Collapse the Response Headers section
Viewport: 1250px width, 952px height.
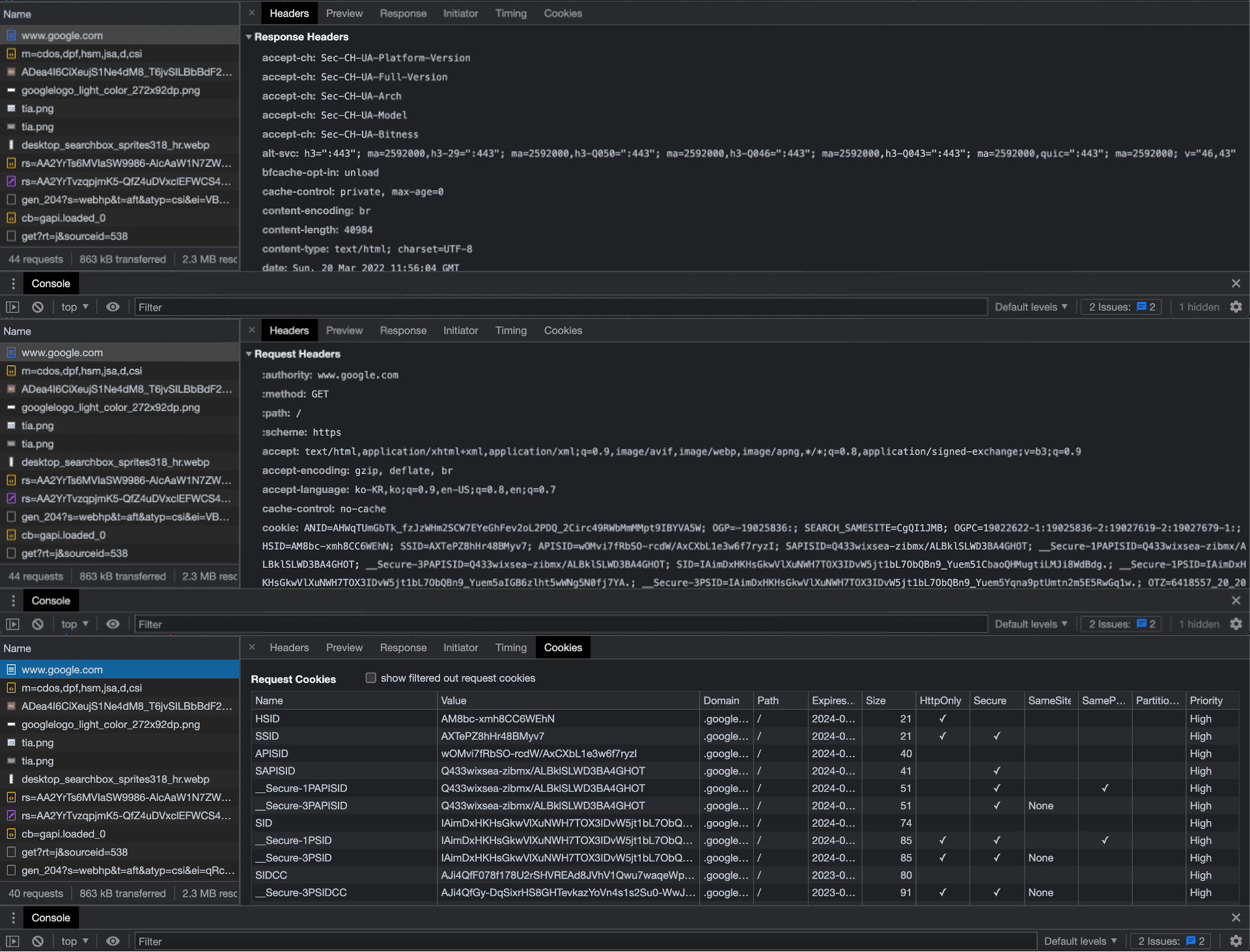pyautogui.click(x=249, y=37)
